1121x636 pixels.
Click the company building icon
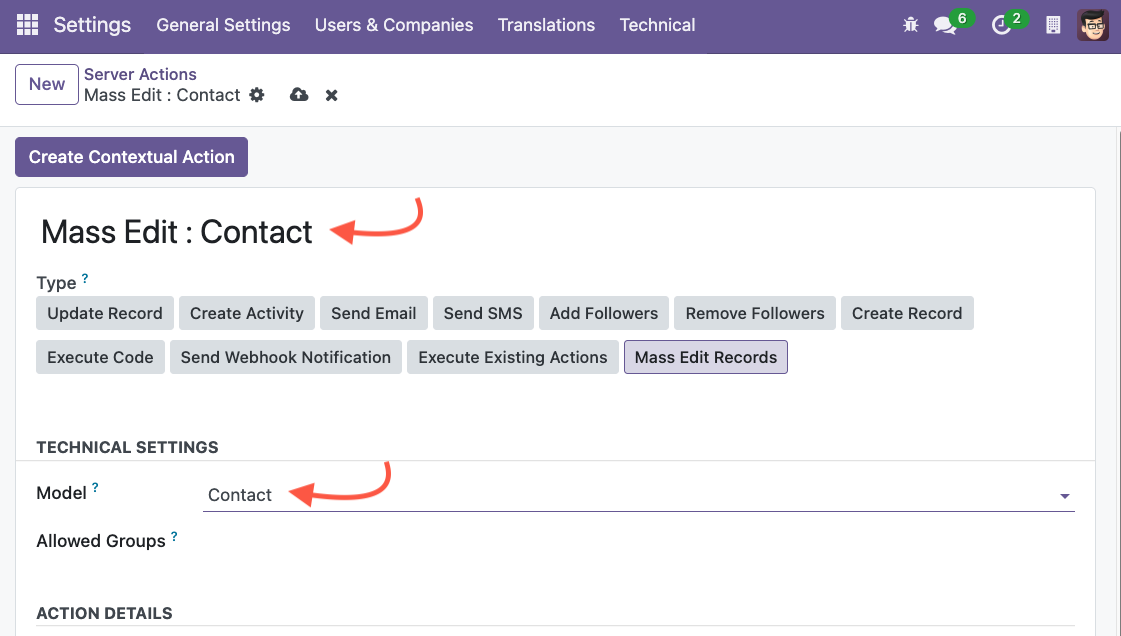tap(1052, 26)
